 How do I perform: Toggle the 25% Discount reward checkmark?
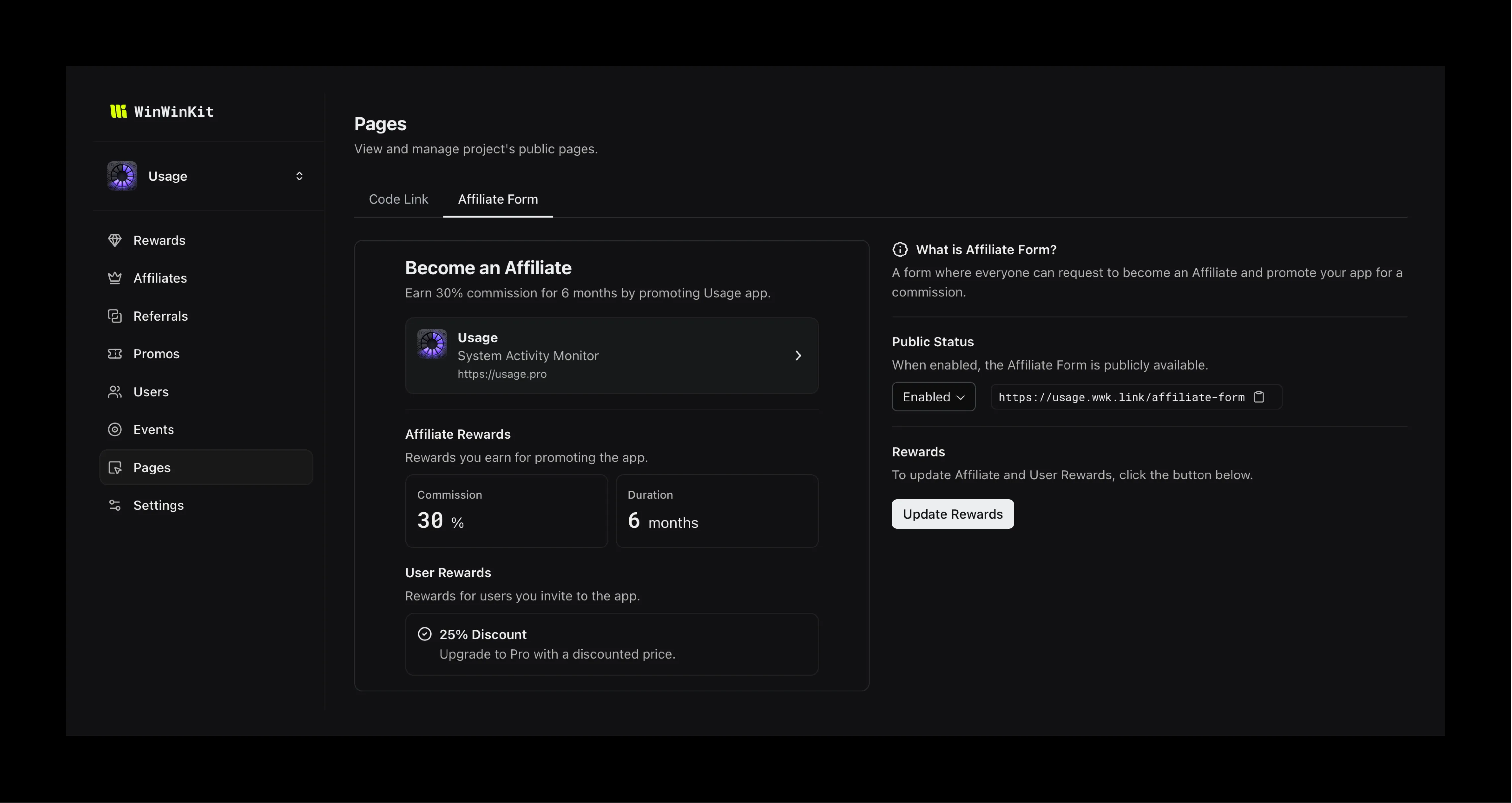424,634
